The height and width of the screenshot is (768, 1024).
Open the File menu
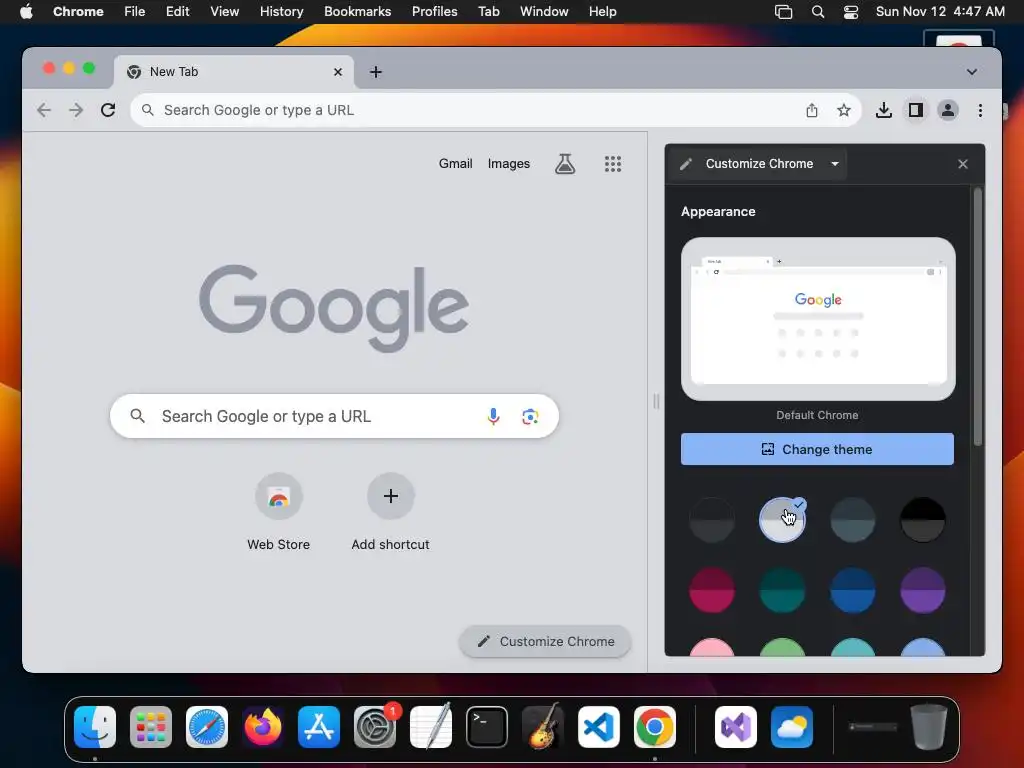(x=135, y=12)
